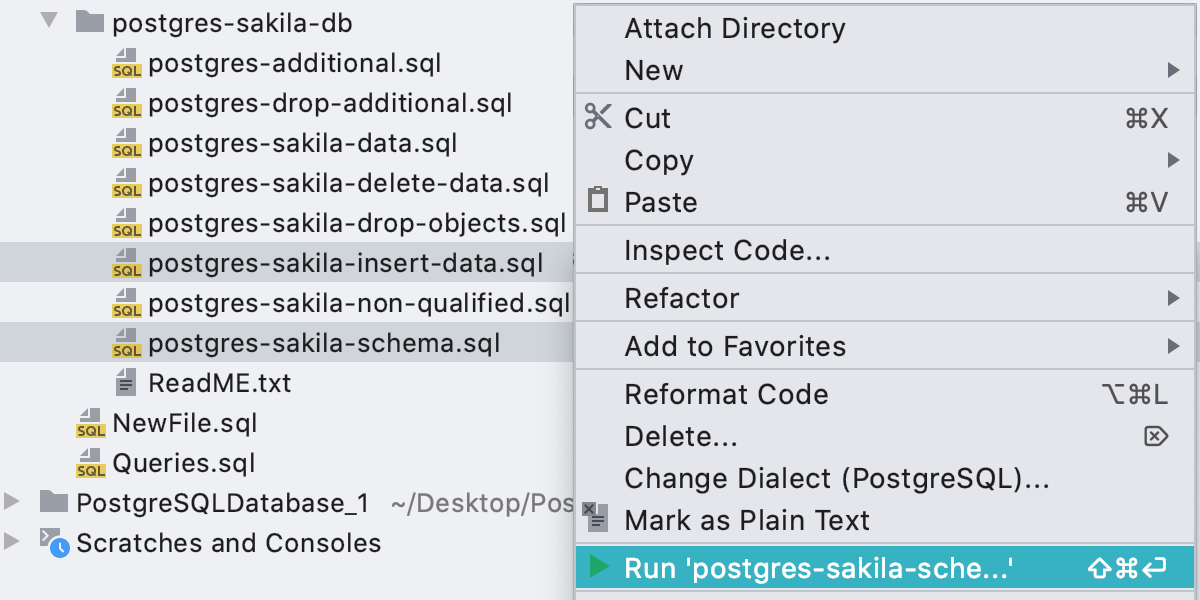Screen dimensions: 1200x600
Task: Click the SQL icon of postgres-sakila-delete-data.sql
Action: [x=127, y=184]
